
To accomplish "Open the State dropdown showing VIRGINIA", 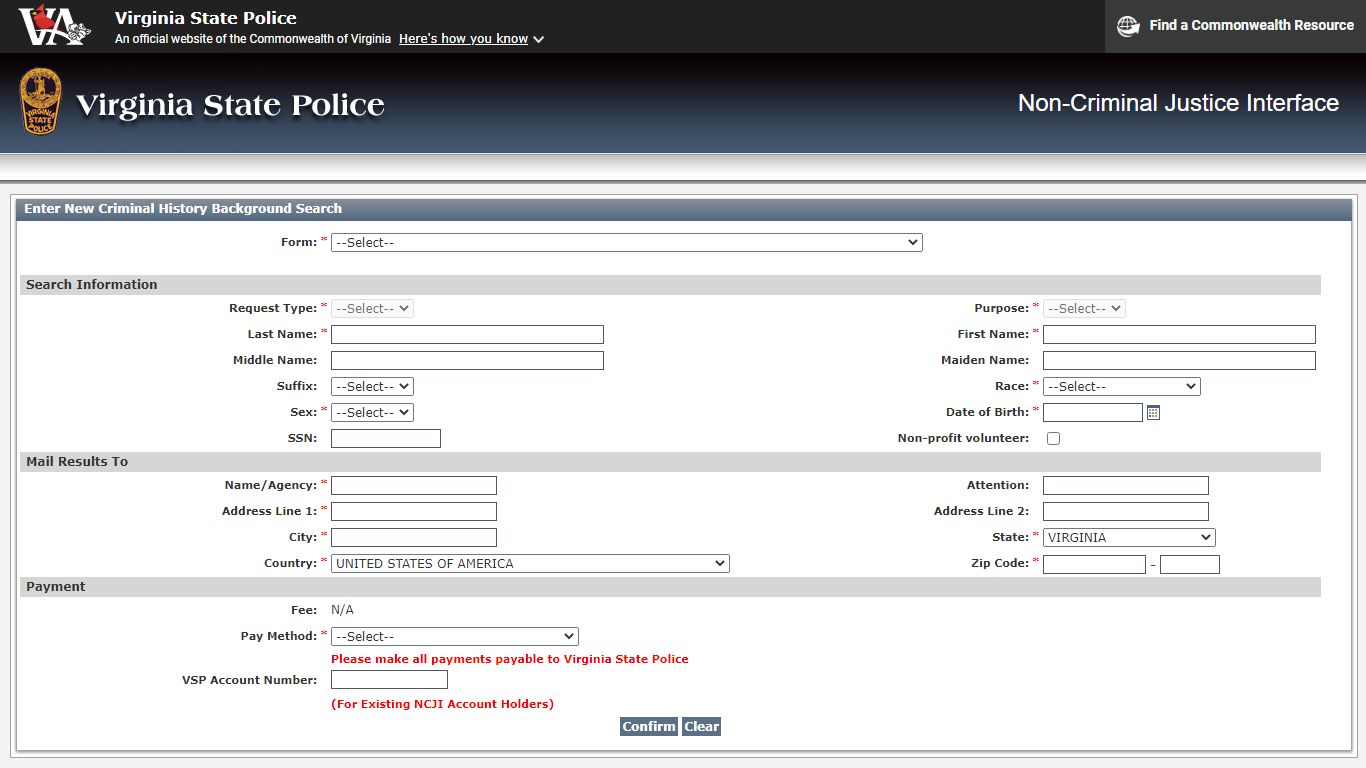I will tap(1129, 537).
